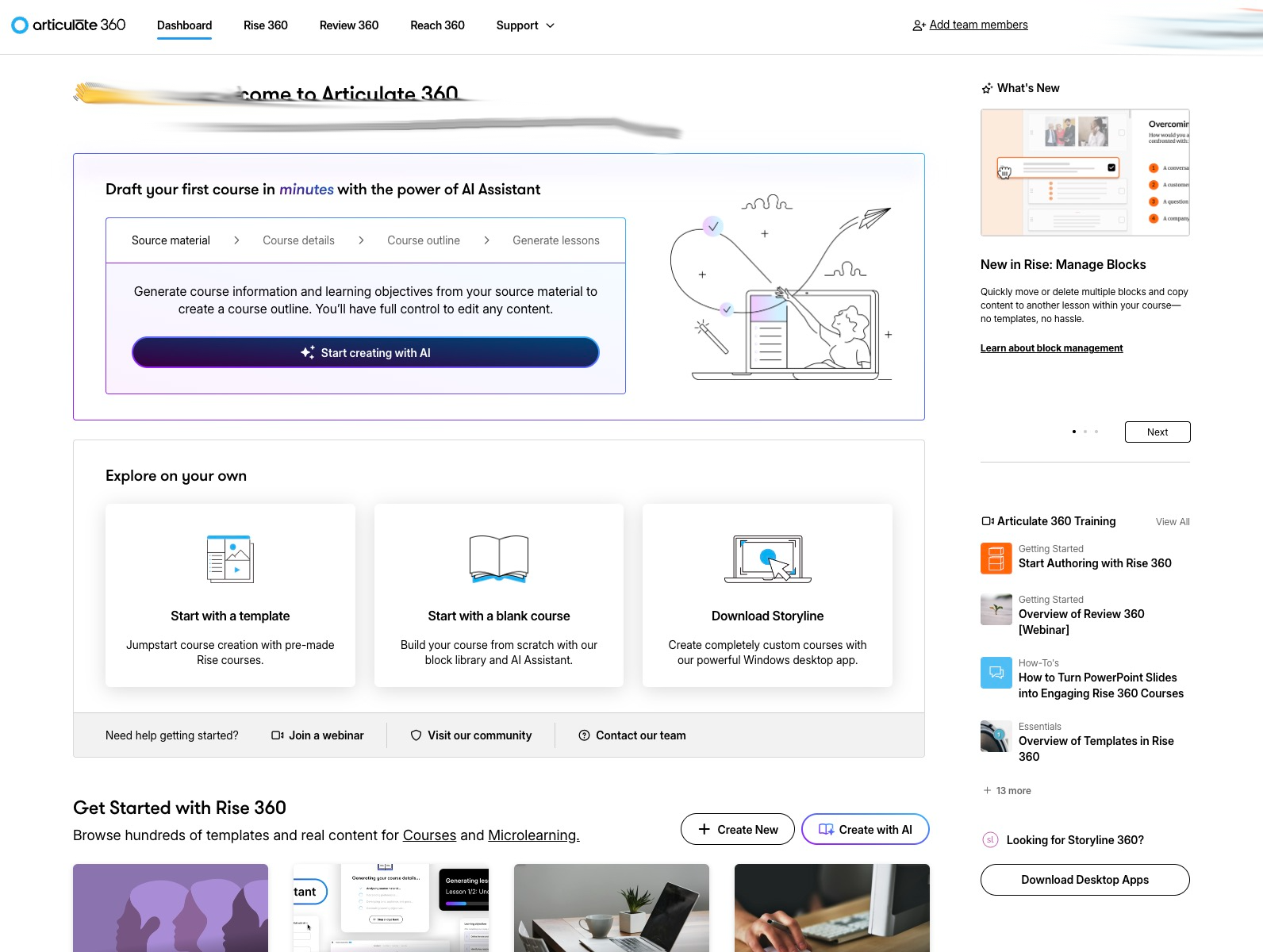The width and height of the screenshot is (1263, 952).
Task: Click the Next button in What's New
Action: tap(1157, 432)
